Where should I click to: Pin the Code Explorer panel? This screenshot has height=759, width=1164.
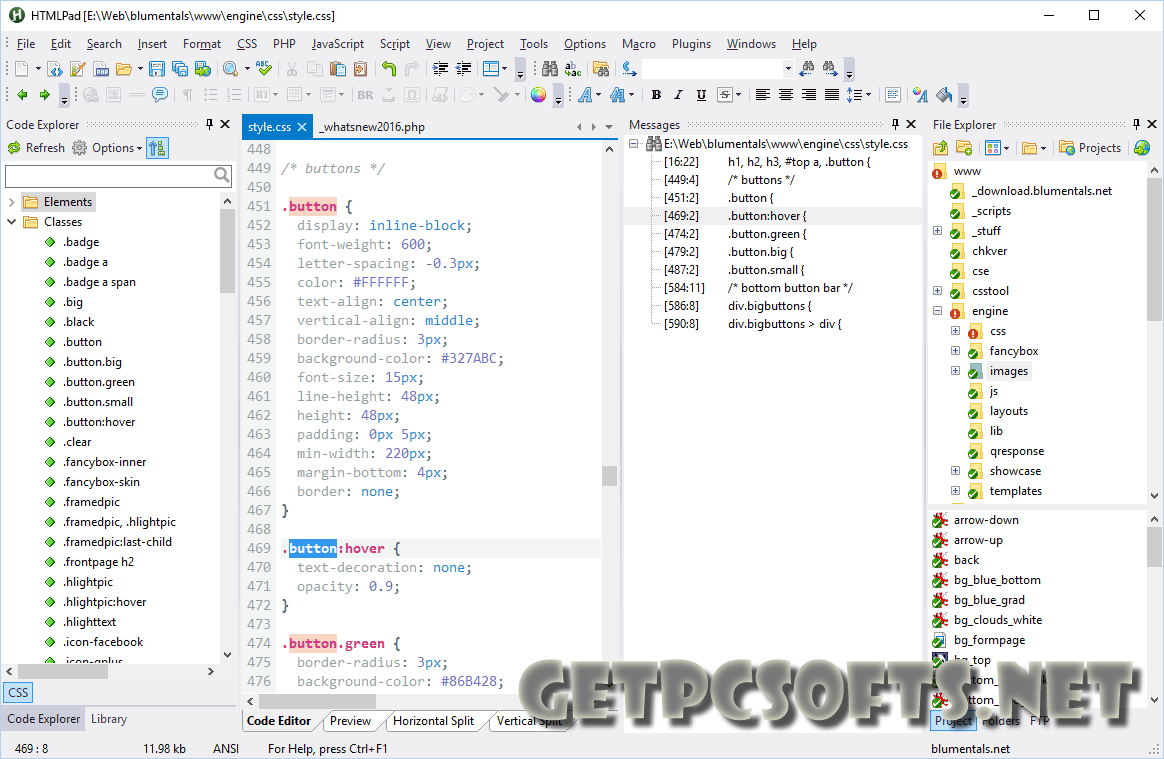(x=209, y=124)
